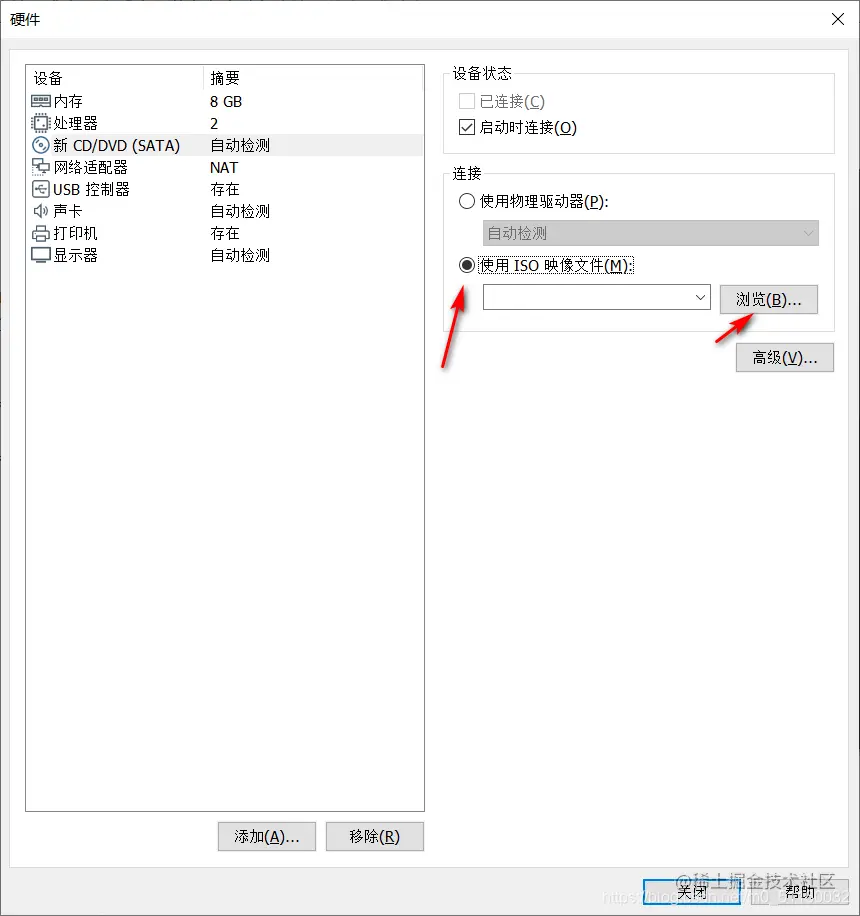Click the 移除(R) remove device button
This screenshot has height=916, width=860.
(x=374, y=837)
